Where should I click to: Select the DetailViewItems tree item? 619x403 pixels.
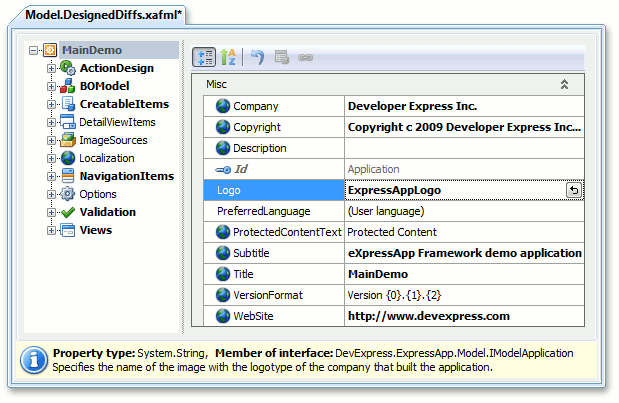coord(117,122)
